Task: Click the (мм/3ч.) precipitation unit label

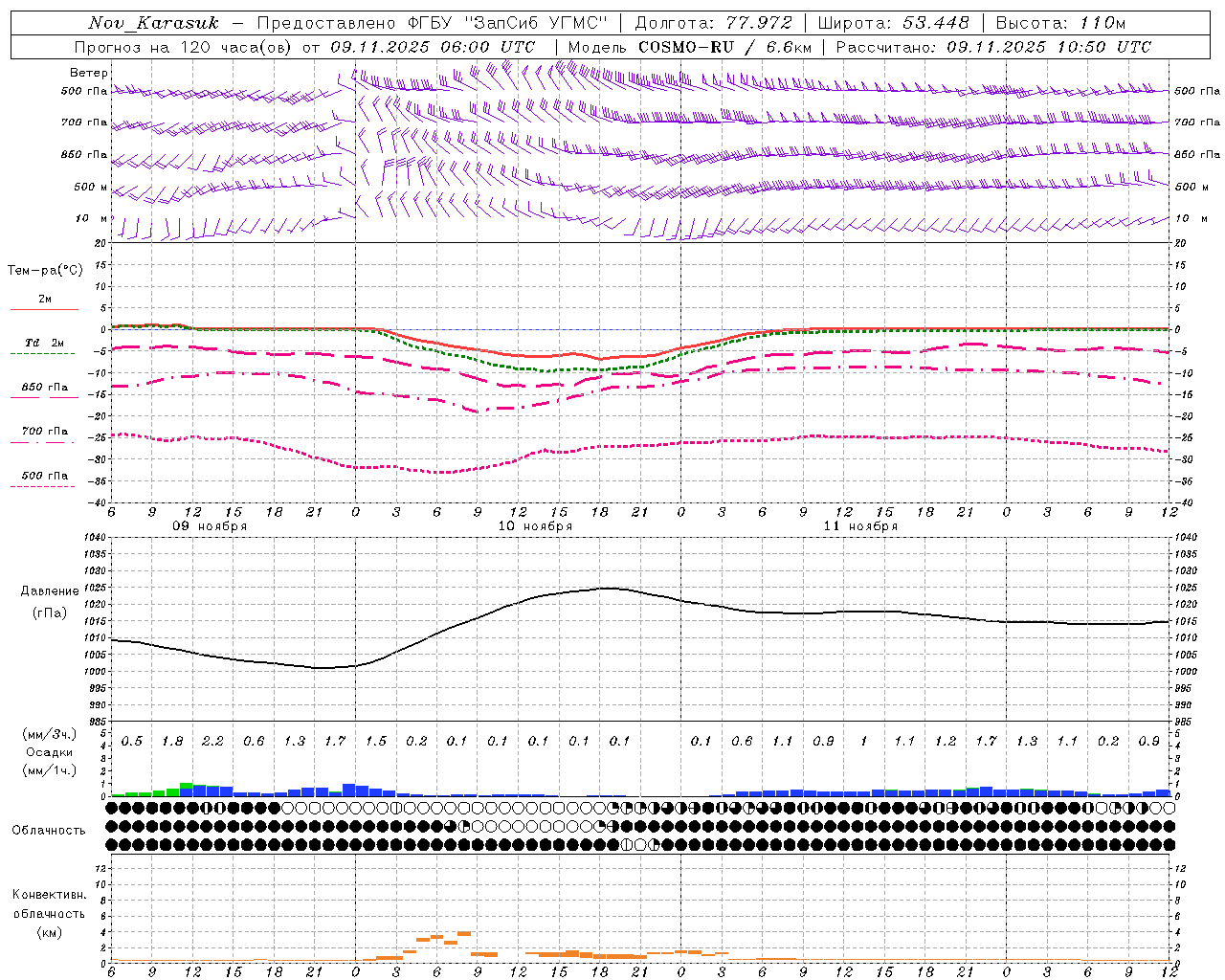Action: (50, 735)
